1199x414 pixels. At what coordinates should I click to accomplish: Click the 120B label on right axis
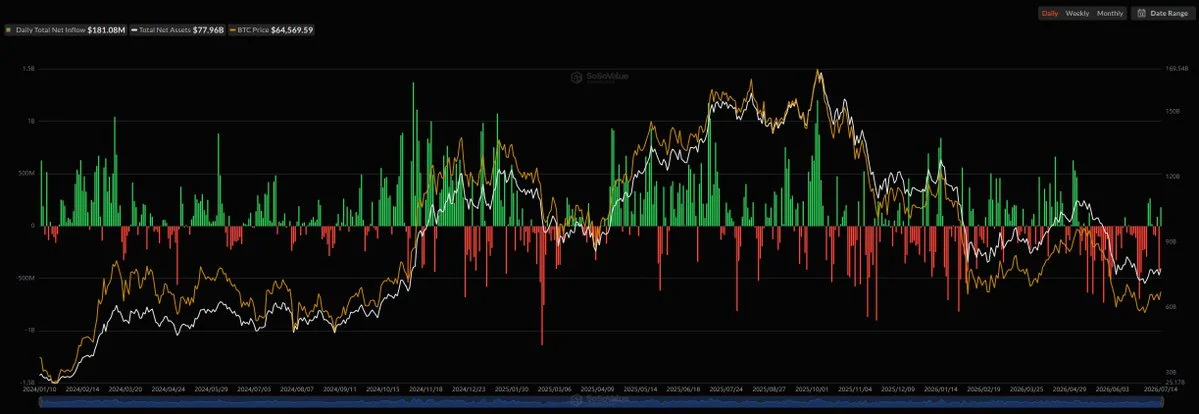1172,176
